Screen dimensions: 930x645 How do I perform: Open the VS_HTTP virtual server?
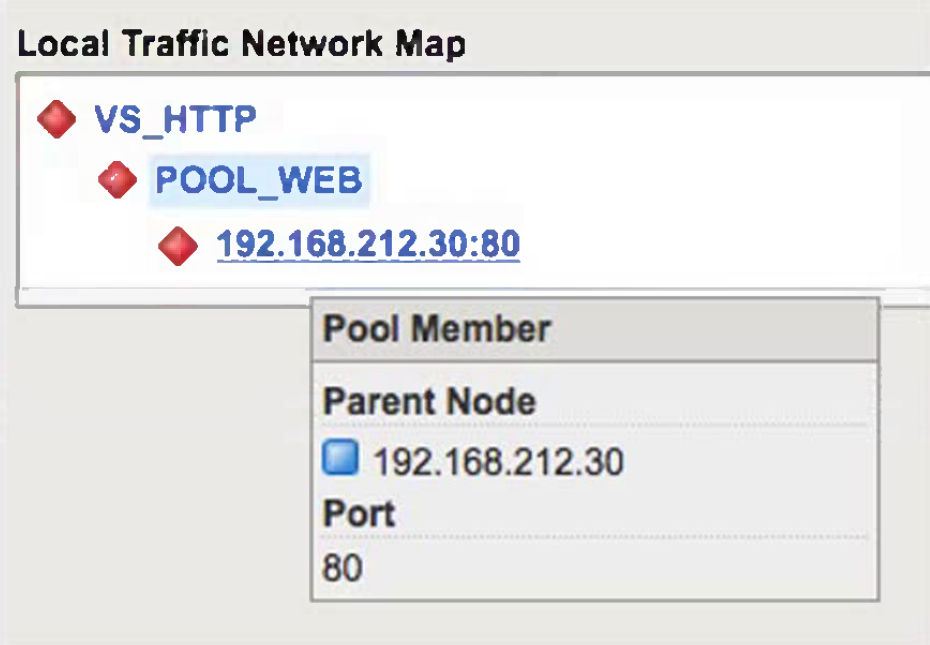(x=175, y=119)
